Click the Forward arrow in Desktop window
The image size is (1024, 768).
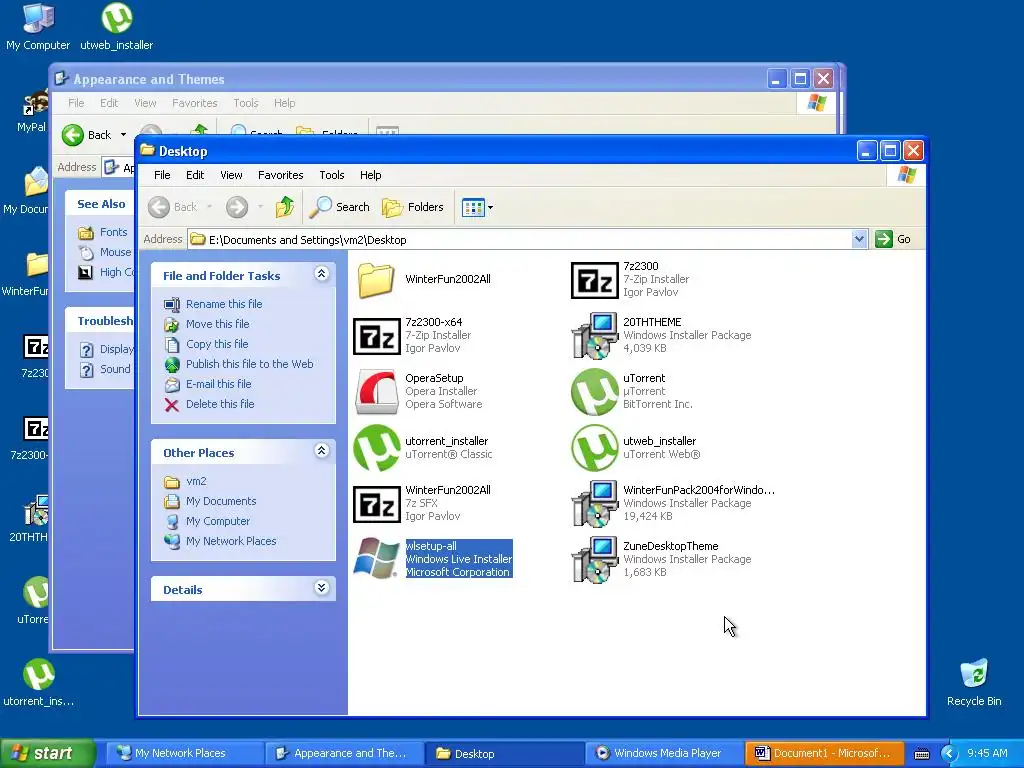[236, 207]
